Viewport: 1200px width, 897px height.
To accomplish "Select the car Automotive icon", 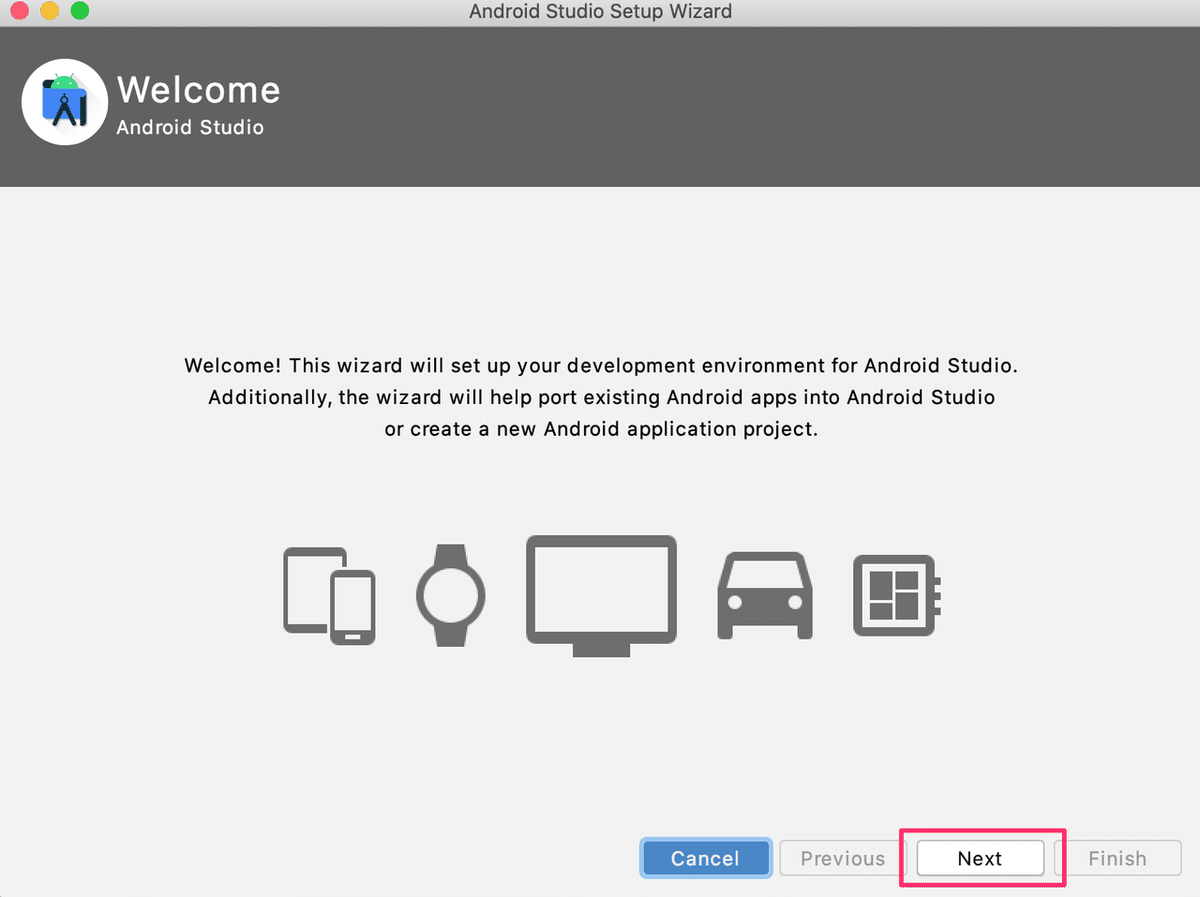I will click(x=765, y=595).
